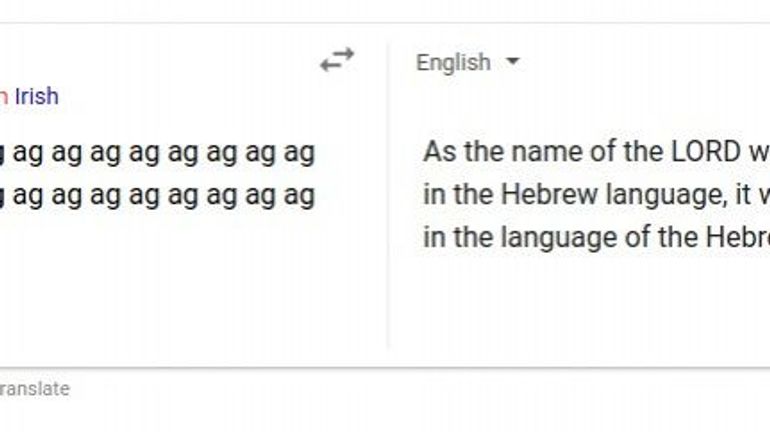Click the bold partial 'g' starting the second source line
Screen dimensions: 770x432
3,195
